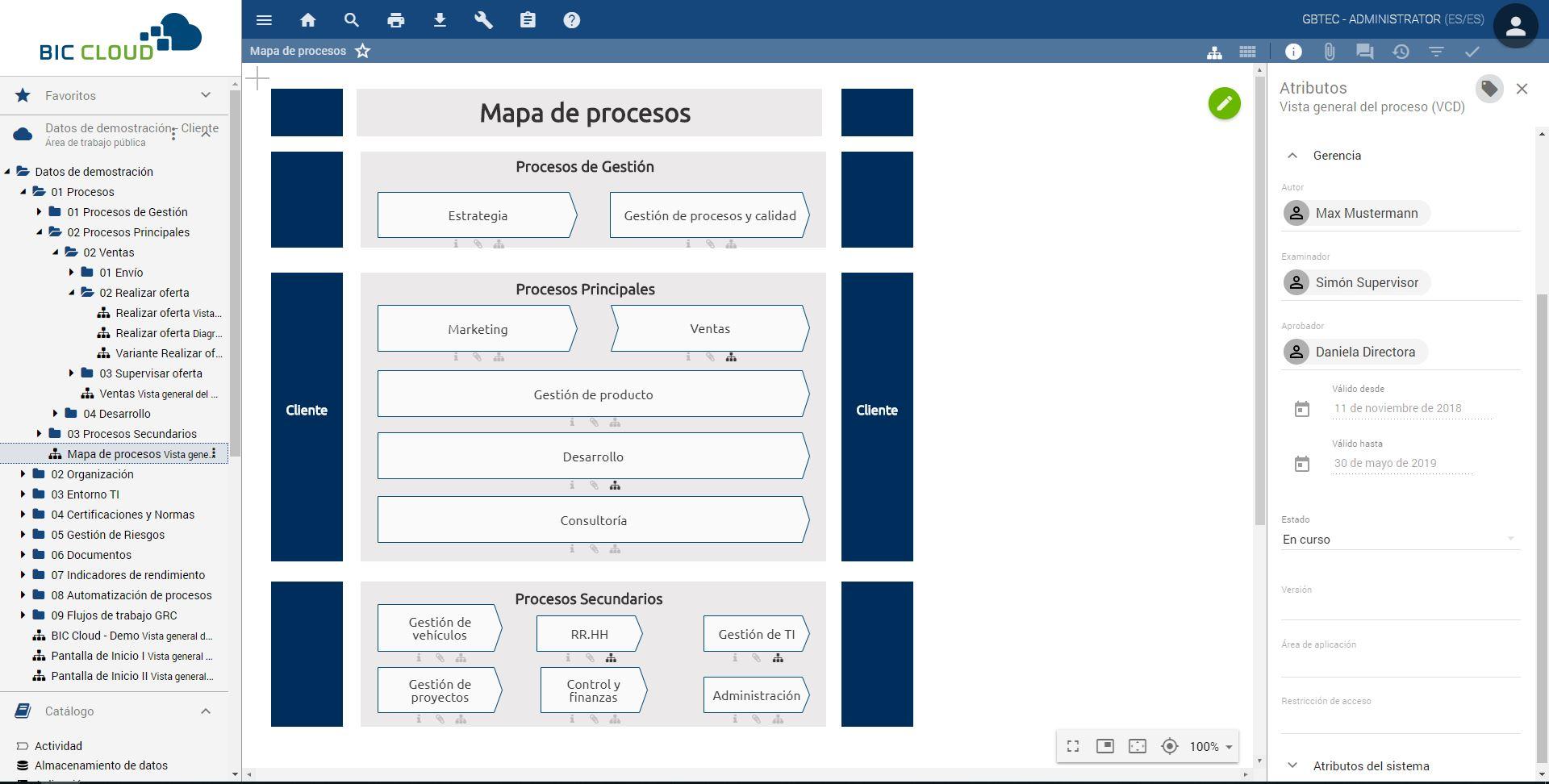Open user profile avatar
The height and width of the screenshot is (784, 1549).
coord(1515,26)
